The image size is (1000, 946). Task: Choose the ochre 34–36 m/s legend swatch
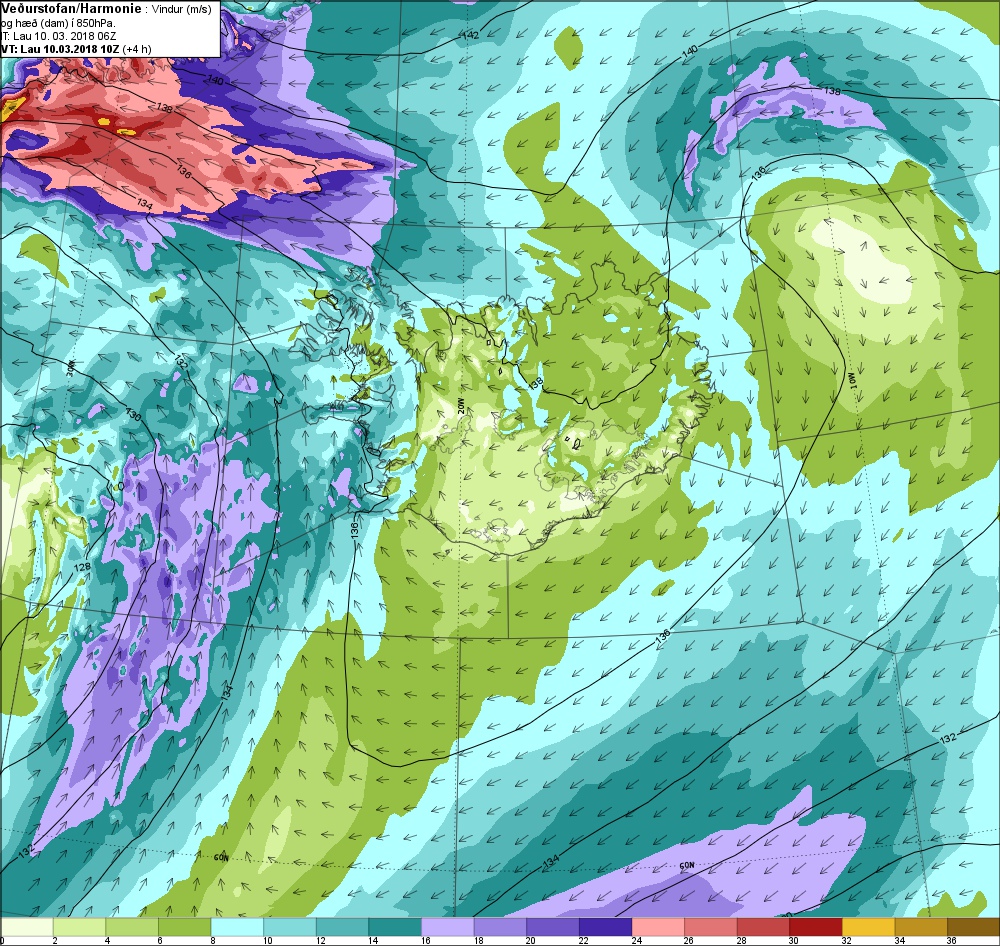(x=921, y=927)
